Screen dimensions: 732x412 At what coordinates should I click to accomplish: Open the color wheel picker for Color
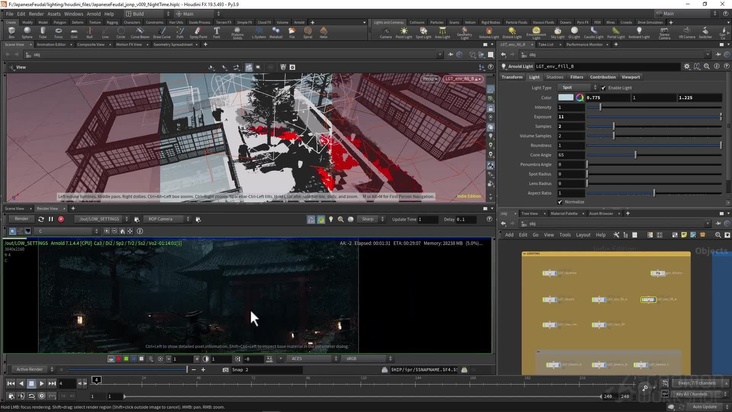[x=579, y=98]
